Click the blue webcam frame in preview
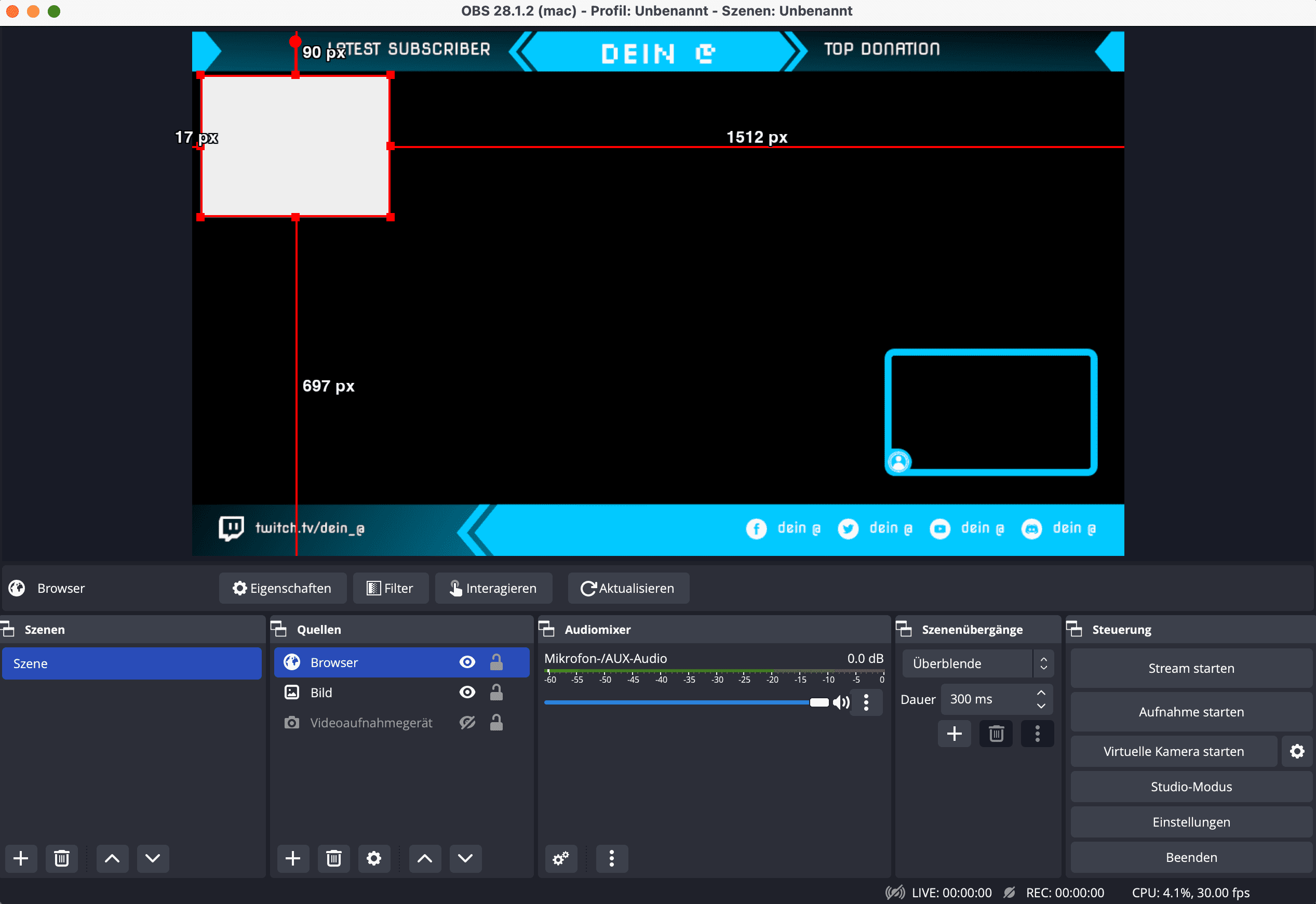This screenshot has width=1316, height=904. click(991, 412)
